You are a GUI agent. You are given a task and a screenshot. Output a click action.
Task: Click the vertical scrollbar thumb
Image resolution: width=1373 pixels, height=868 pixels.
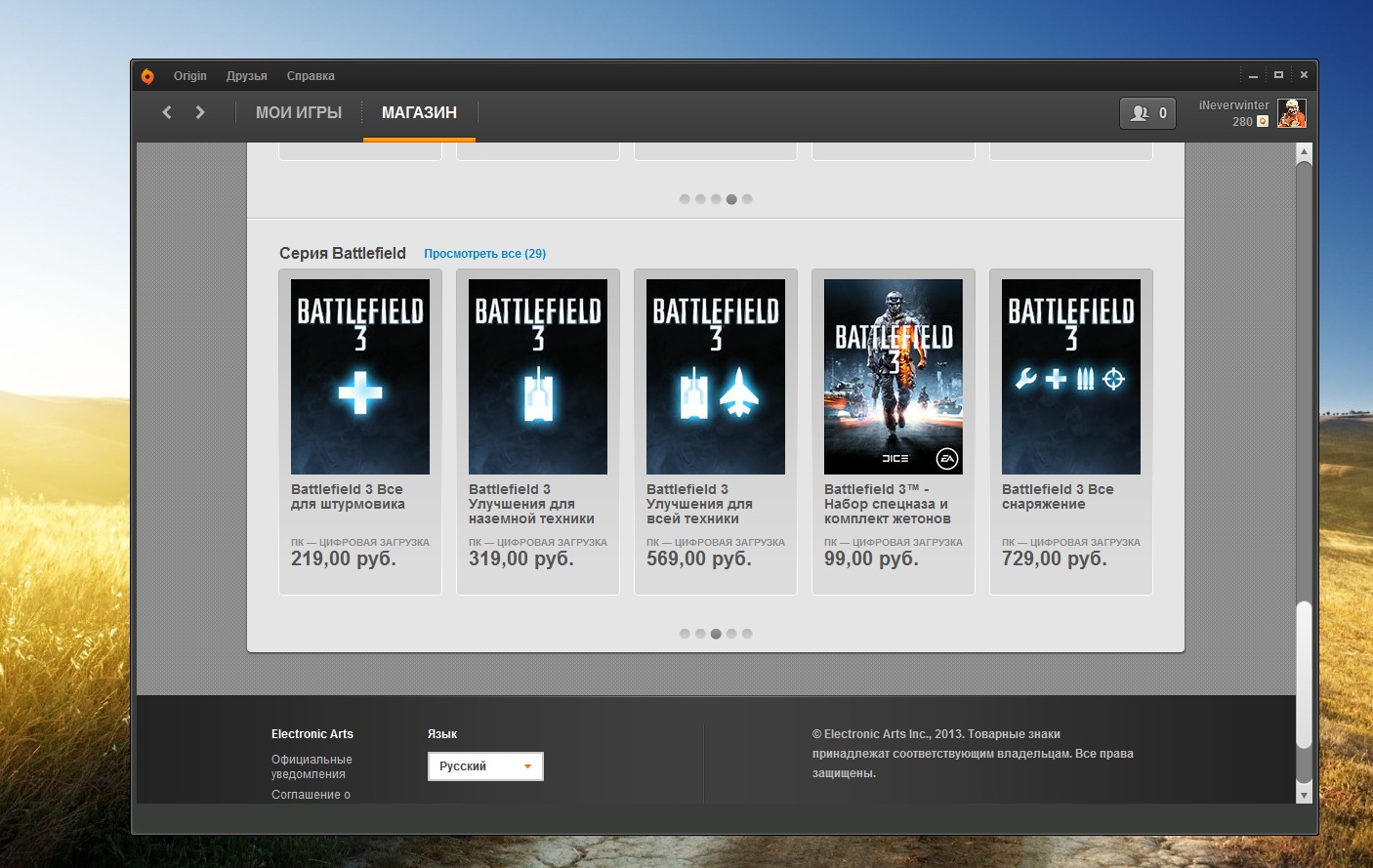(1304, 674)
